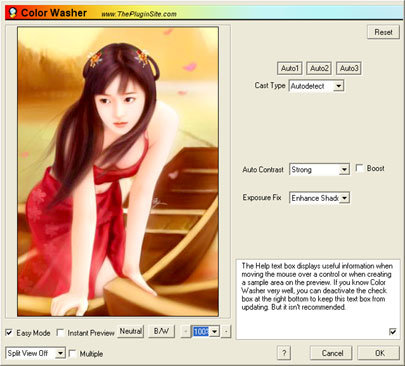Image resolution: width=405 pixels, height=366 pixels.
Task: Click the Cast Type label
Action: coord(270,85)
